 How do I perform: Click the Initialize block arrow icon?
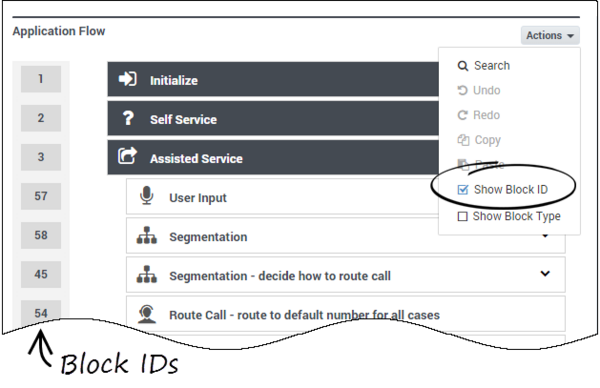tap(127, 79)
